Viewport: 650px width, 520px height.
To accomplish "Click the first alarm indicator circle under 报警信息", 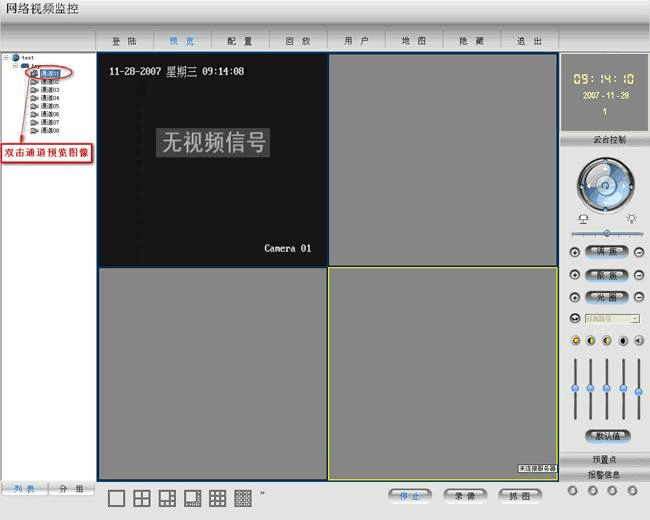I will pyautogui.click(x=573, y=490).
